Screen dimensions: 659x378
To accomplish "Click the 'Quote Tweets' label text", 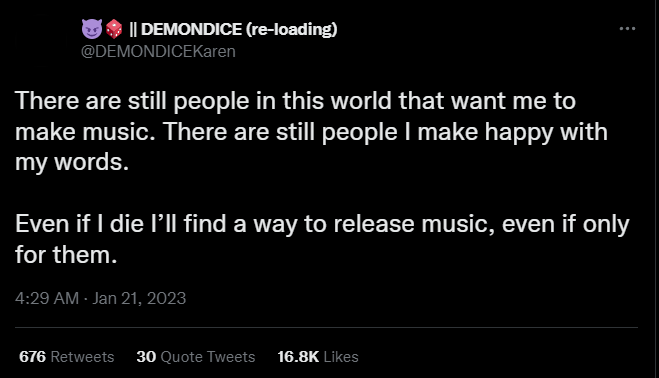I will pyautogui.click(x=208, y=357).
